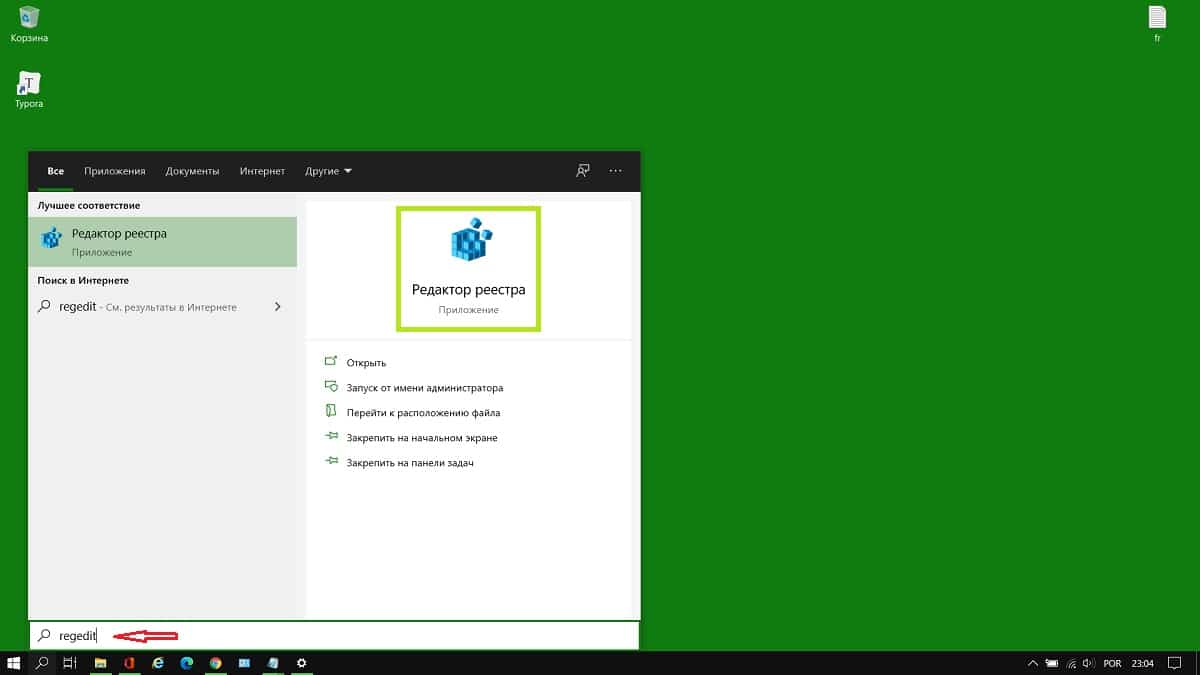Open File Explorer from the taskbar

point(100,663)
